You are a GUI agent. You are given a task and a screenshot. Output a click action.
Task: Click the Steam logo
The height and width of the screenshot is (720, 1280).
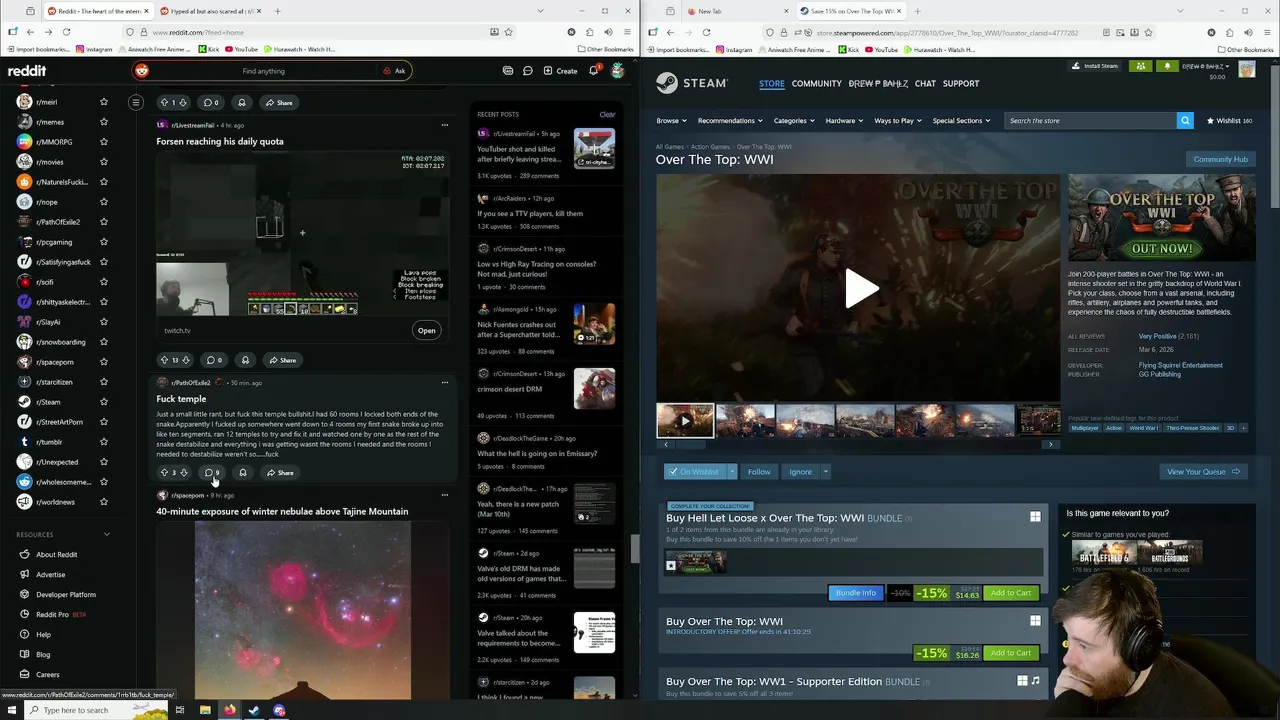(692, 83)
